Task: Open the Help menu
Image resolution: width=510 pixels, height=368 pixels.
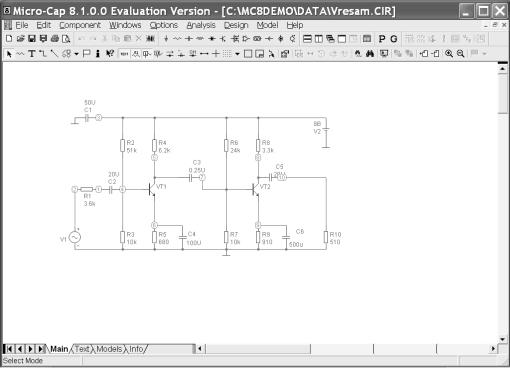Action: 295,25
